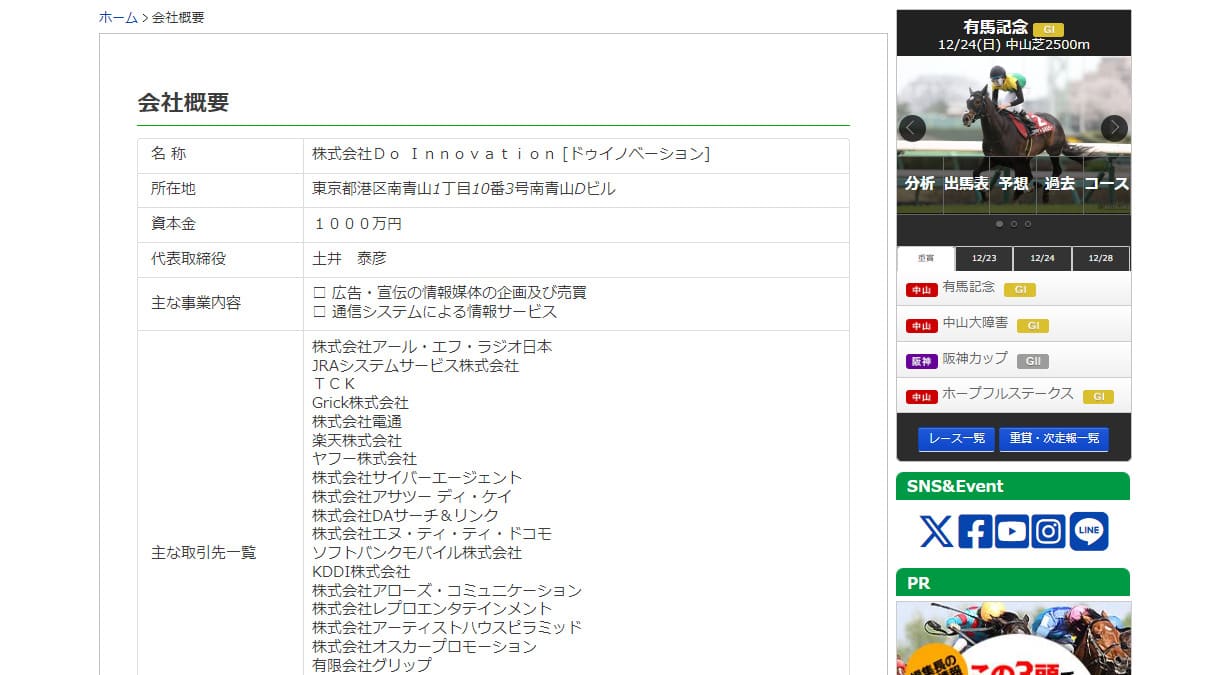Click Grick株式会社 in client list
The width and height of the screenshot is (1230, 675).
[x=360, y=403]
